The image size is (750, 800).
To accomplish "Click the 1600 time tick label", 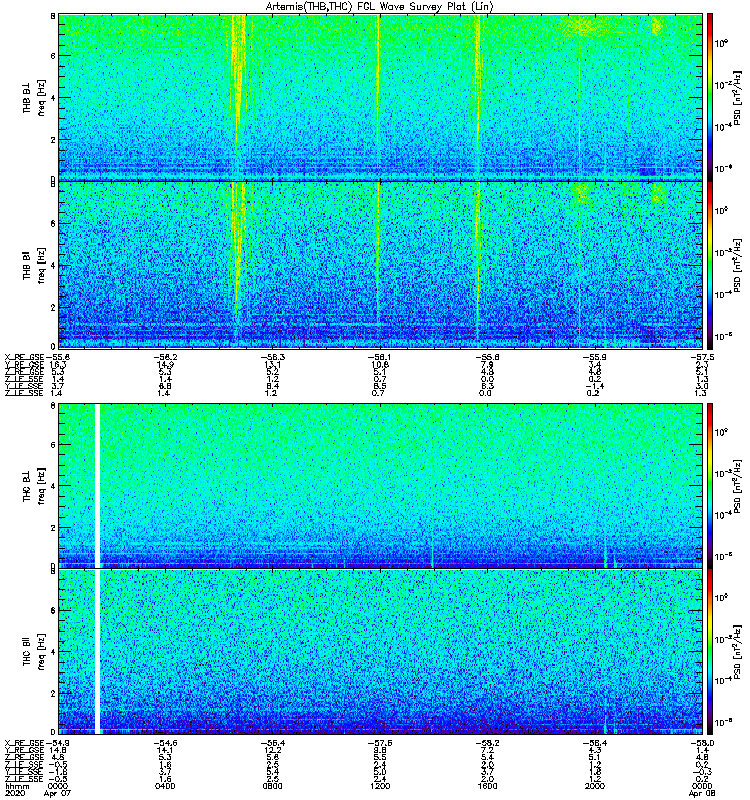I will pos(487,786).
